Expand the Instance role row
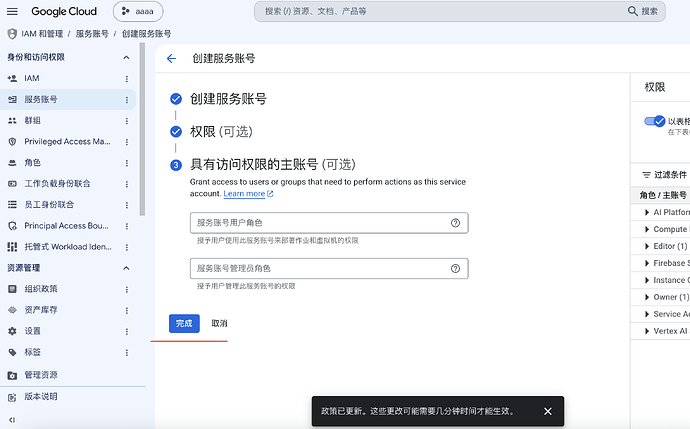 647,280
